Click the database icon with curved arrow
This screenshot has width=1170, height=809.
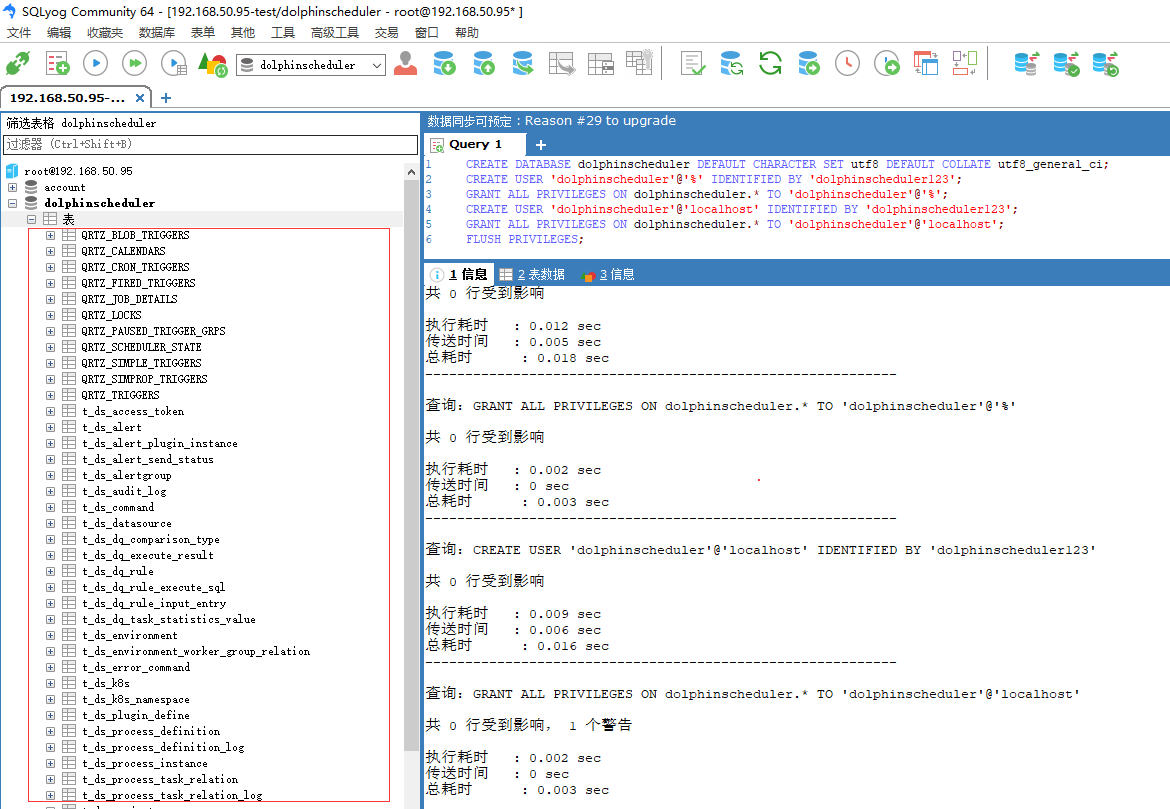point(522,63)
